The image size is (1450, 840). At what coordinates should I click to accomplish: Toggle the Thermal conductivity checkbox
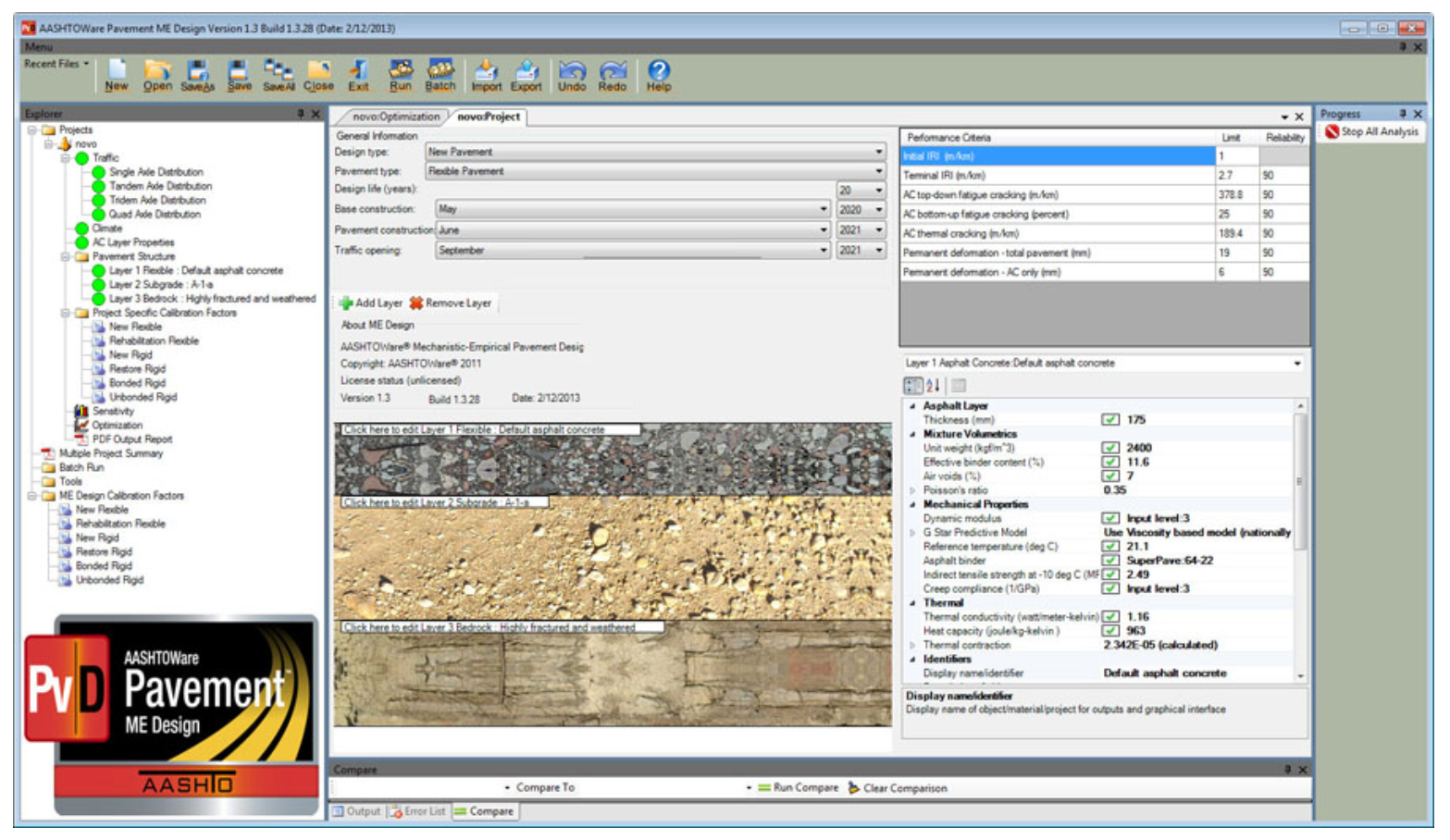pos(1110,617)
